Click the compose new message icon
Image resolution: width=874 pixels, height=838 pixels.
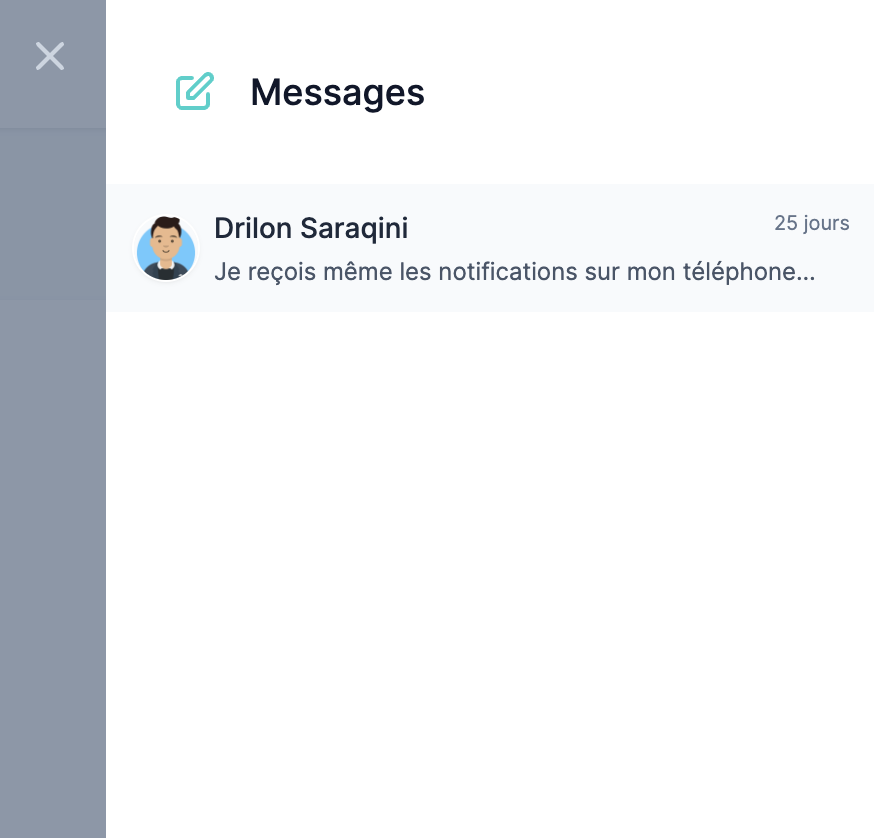click(x=194, y=92)
